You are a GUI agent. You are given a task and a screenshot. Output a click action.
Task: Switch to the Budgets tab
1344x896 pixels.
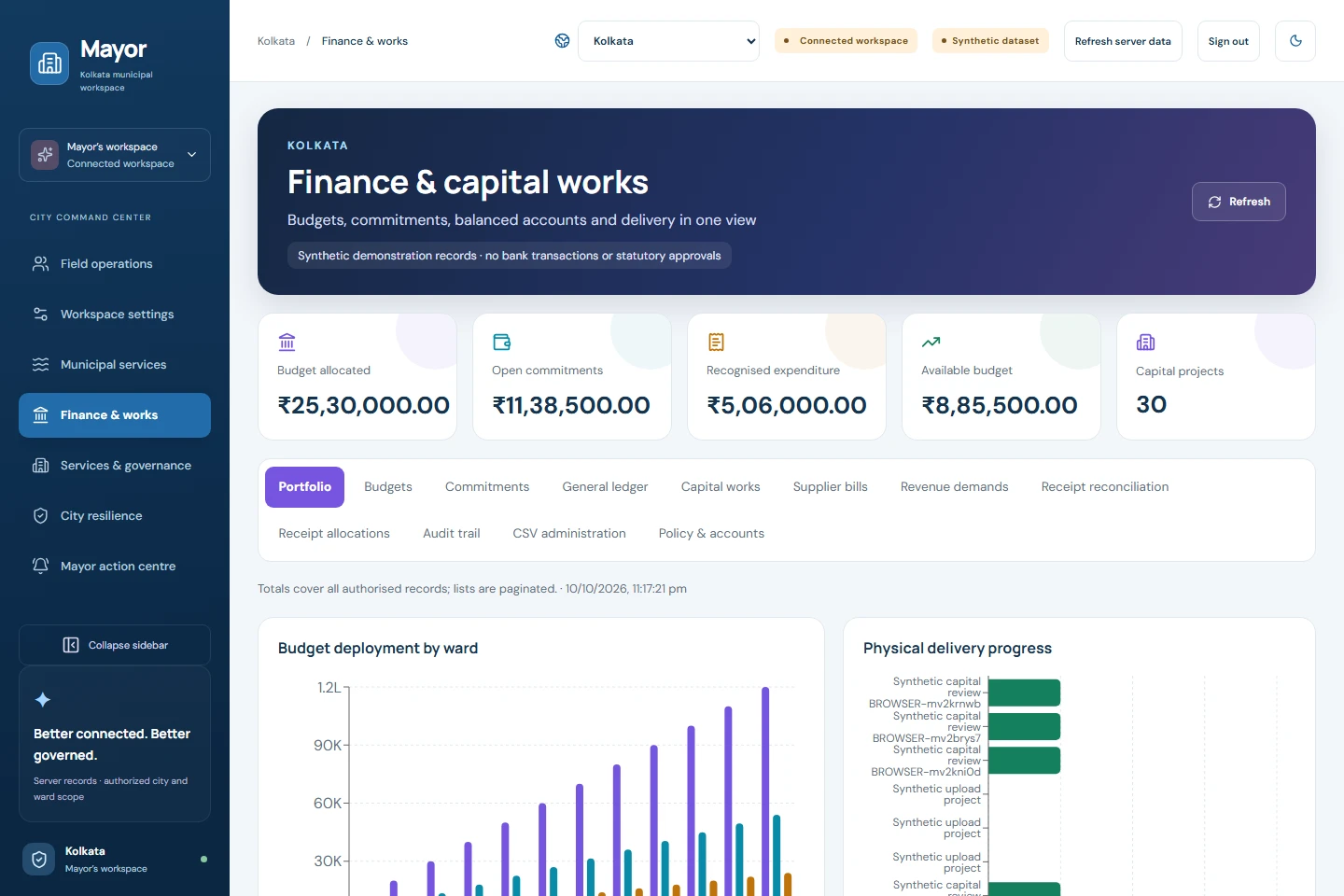[388, 487]
